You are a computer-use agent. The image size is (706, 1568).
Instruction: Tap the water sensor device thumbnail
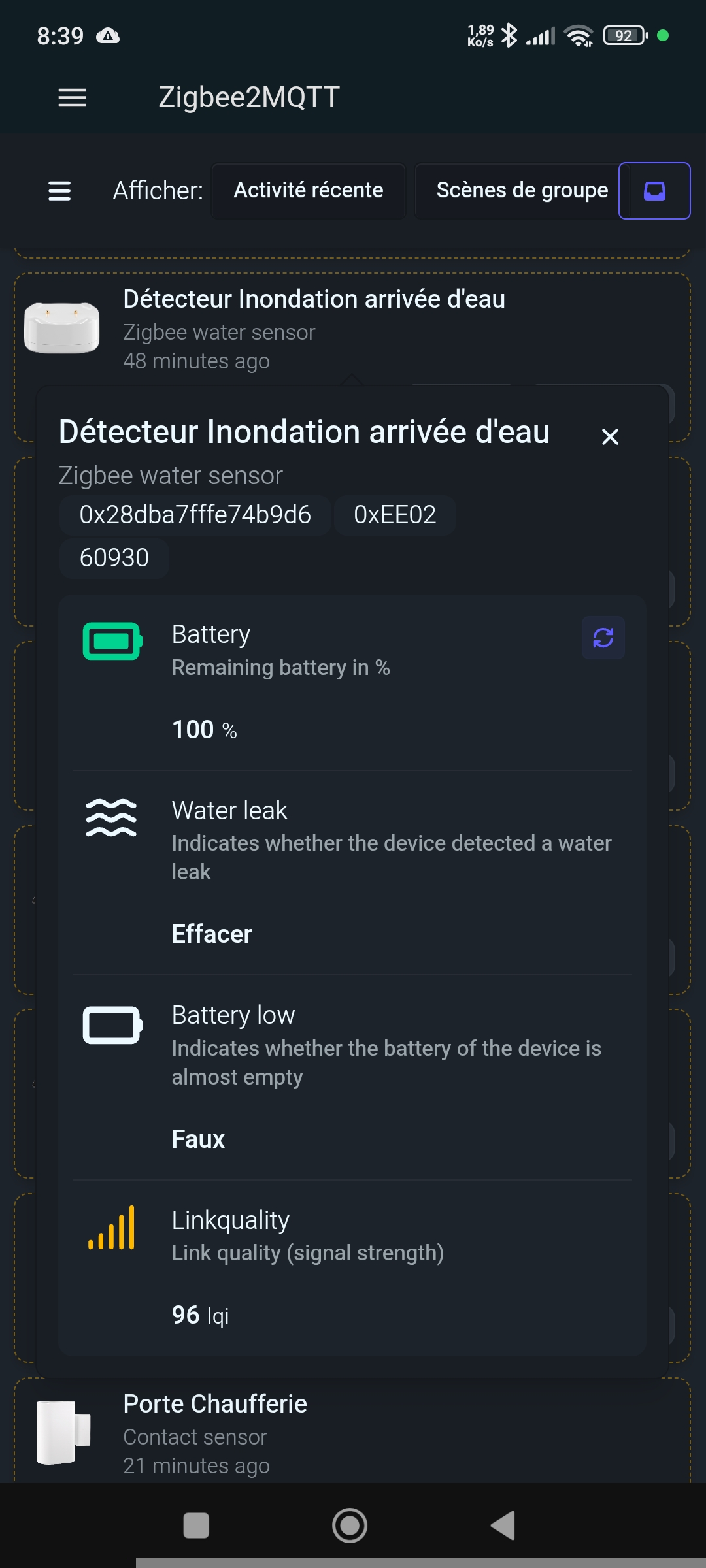(62, 327)
